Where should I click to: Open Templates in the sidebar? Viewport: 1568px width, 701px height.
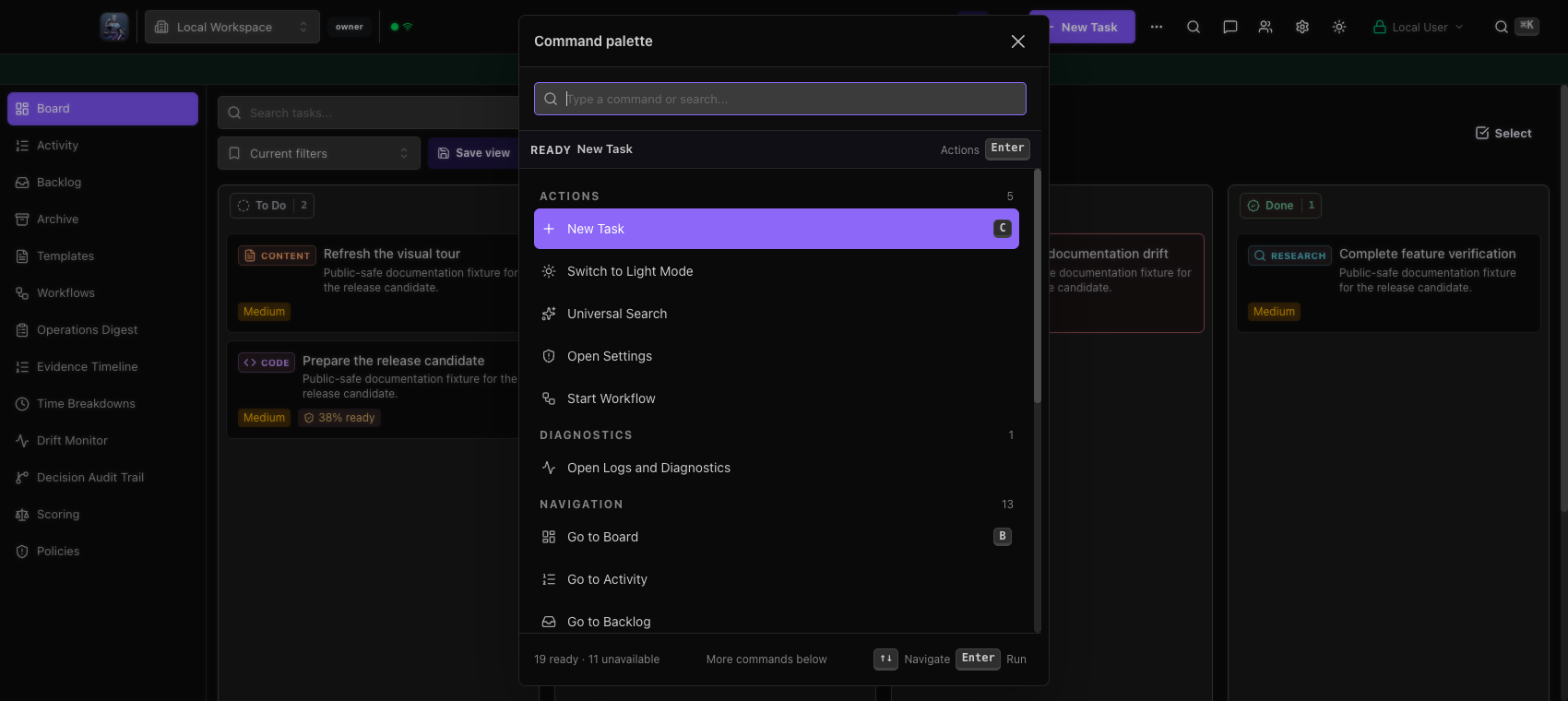[102, 256]
